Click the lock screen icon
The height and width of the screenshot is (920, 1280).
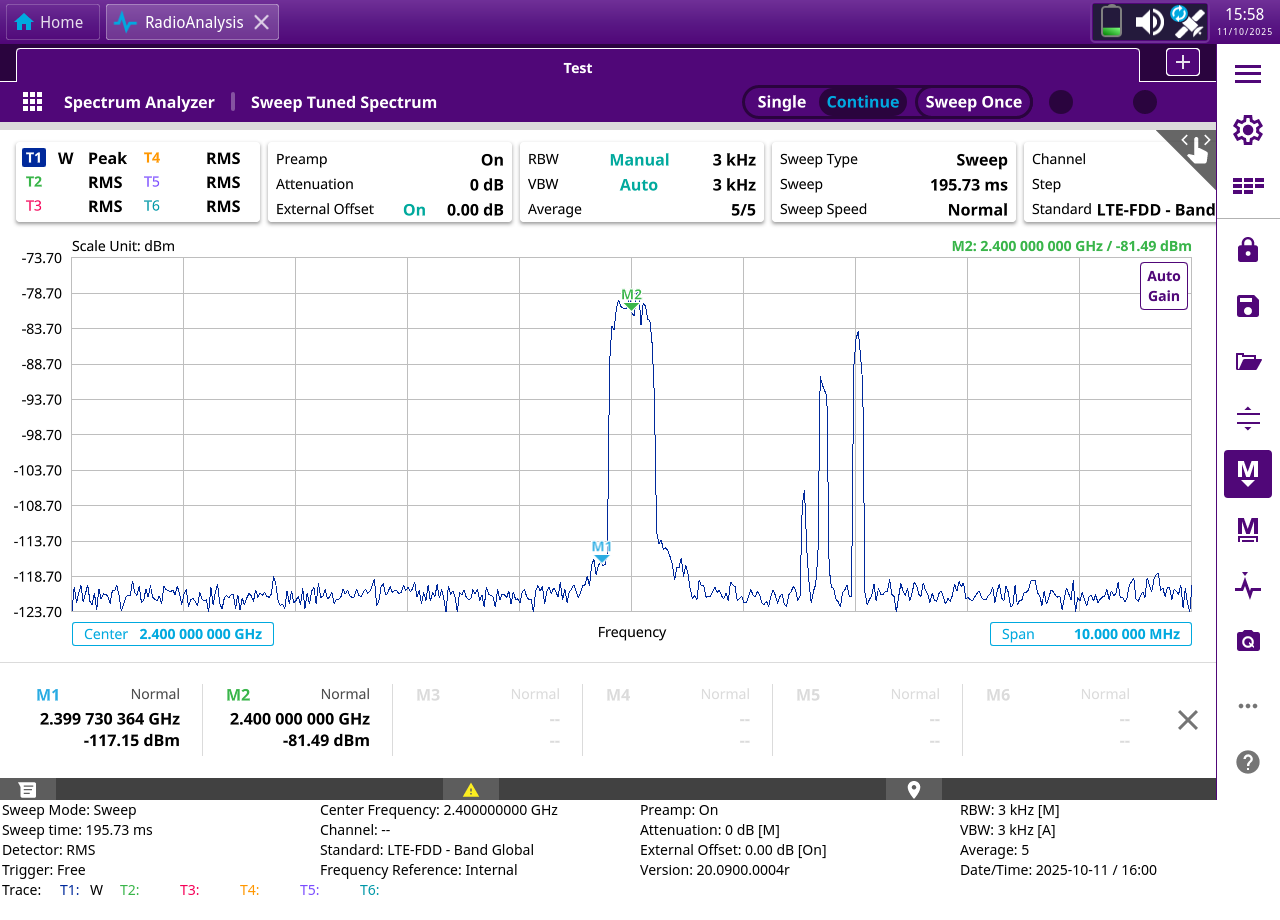point(1247,250)
